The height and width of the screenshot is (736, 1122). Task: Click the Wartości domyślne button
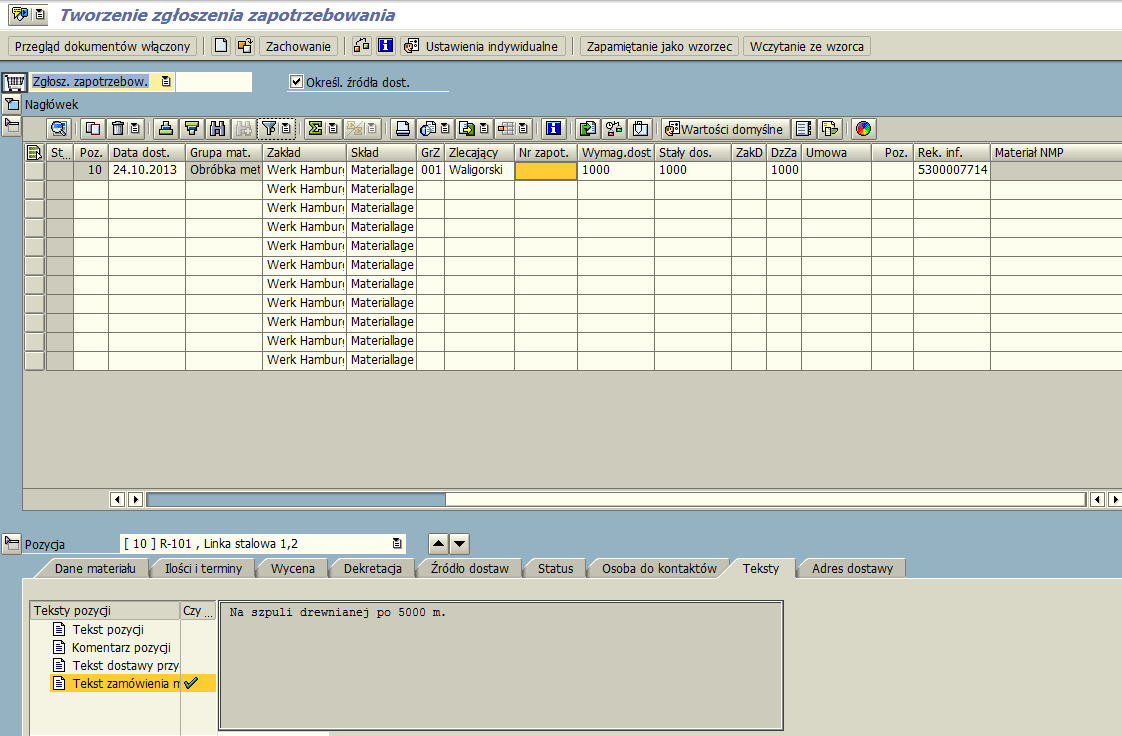725,129
